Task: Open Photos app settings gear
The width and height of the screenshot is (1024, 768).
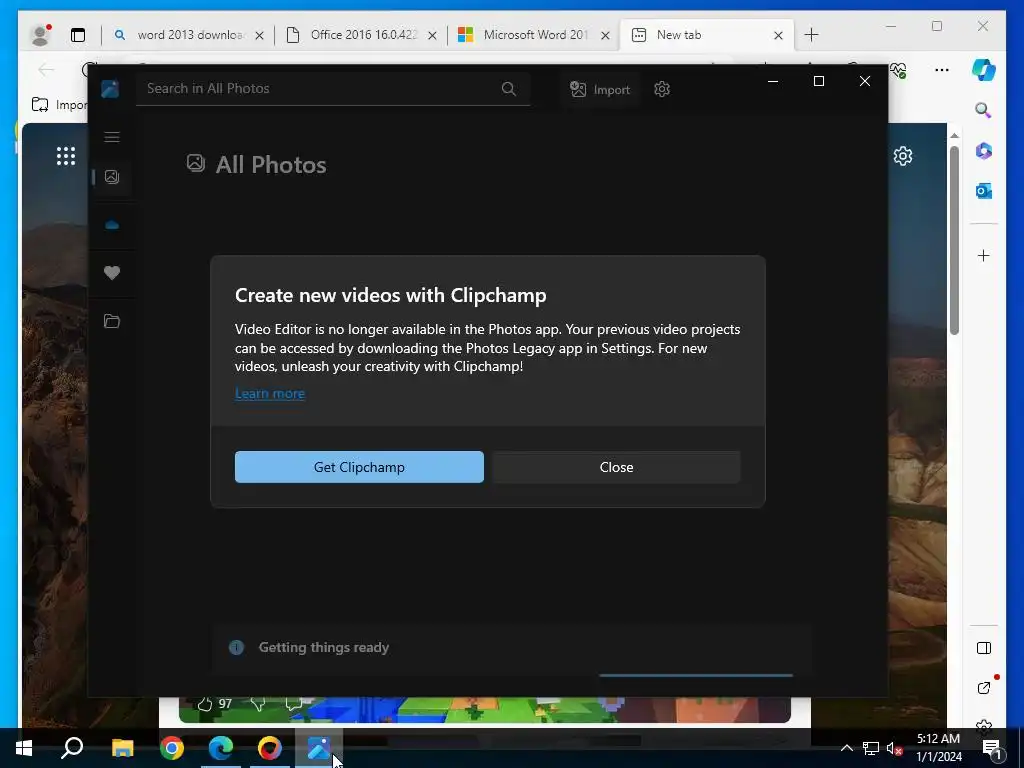Action: pyautogui.click(x=662, y=89)
